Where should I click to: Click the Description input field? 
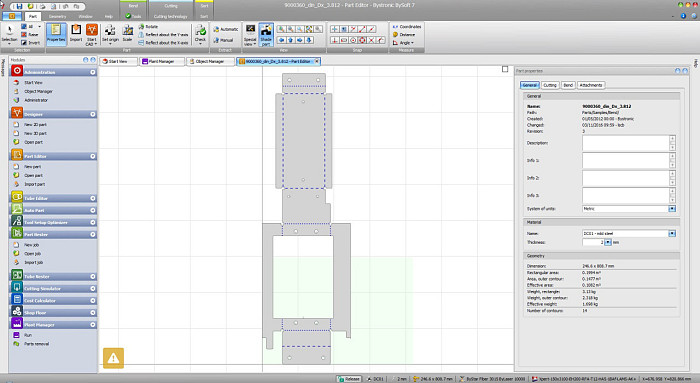point(625,143)
